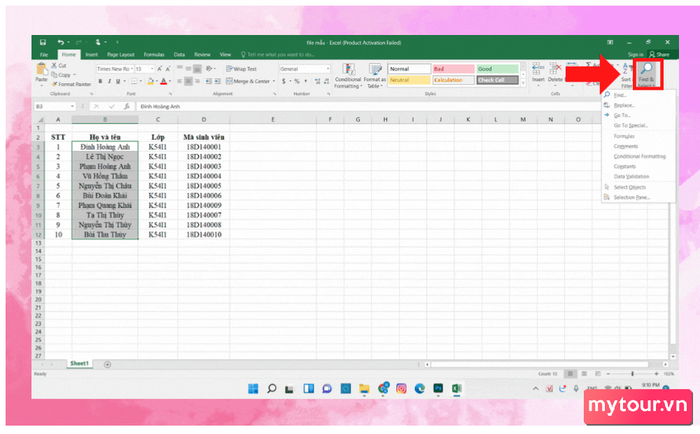
Task: Toggle Bottom Align vertical alignment
Action: click(x=197, y=69)
